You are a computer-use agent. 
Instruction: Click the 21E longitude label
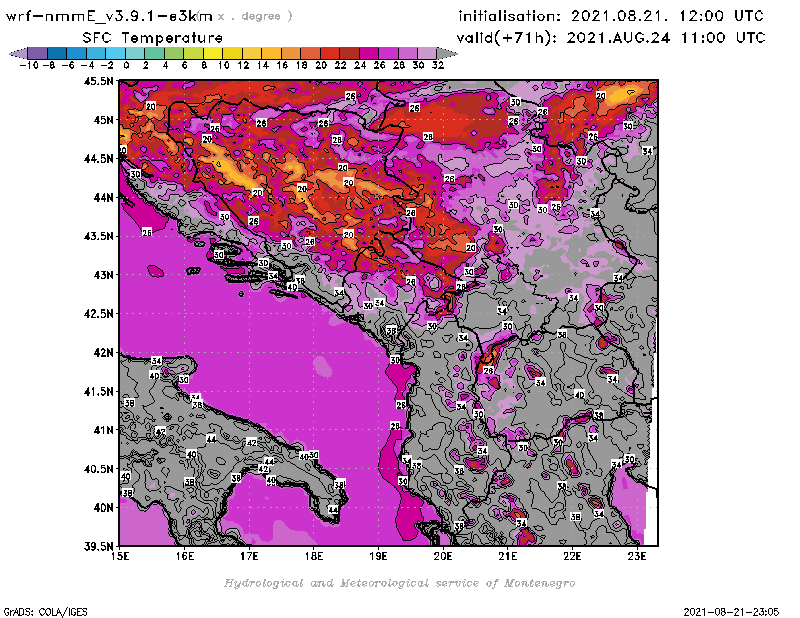point(508,556)
